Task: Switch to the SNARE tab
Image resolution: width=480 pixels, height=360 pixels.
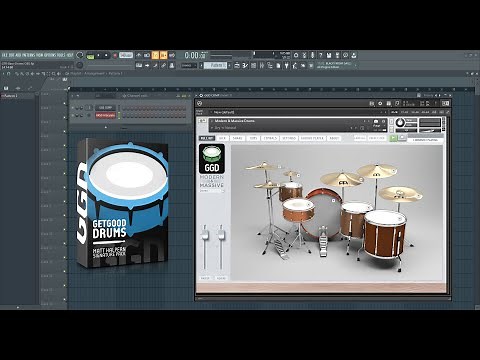Action: pyautogui.click(x=237, y=138)
